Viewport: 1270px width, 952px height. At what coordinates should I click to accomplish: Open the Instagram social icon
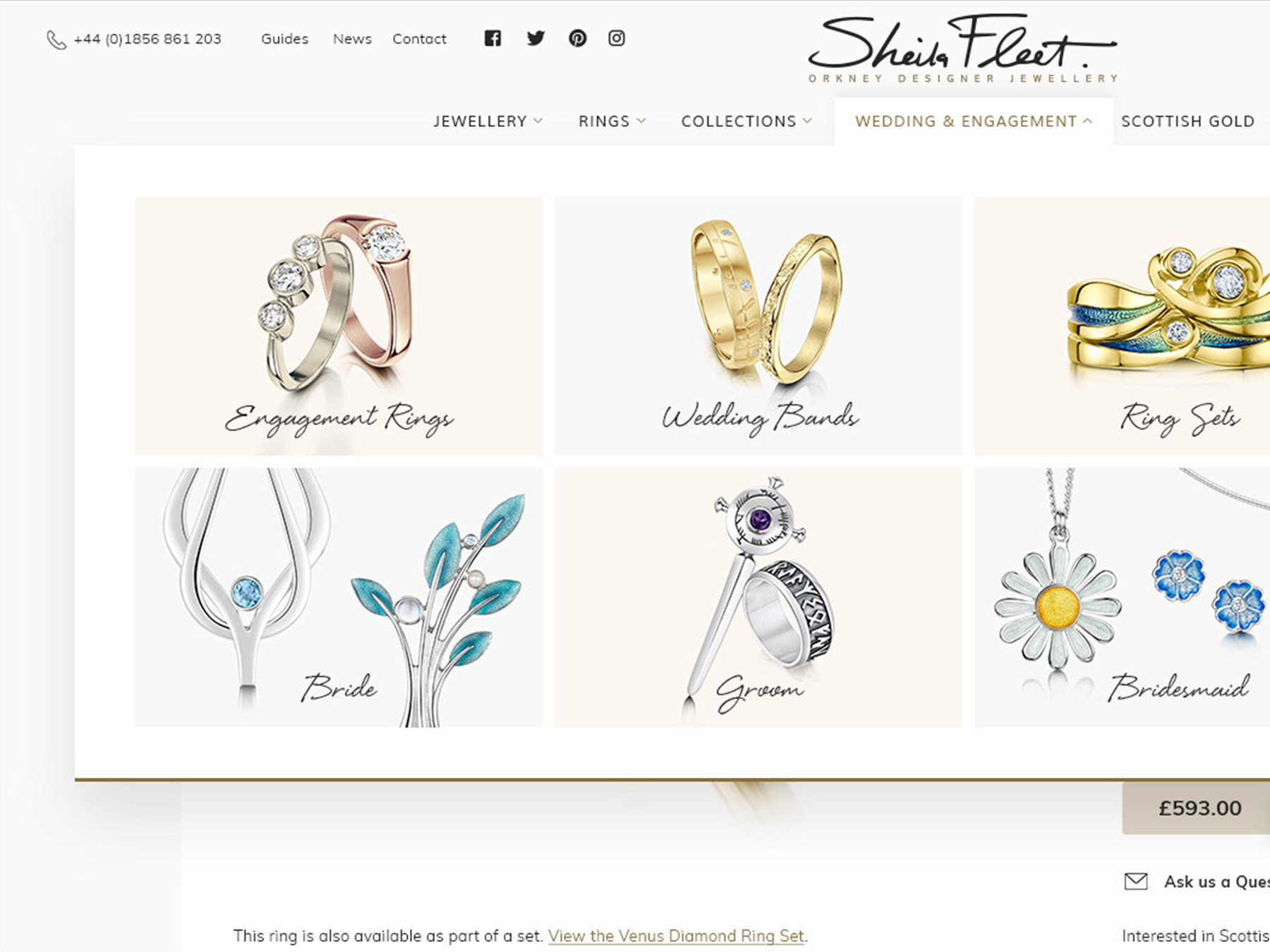(617, 38)
